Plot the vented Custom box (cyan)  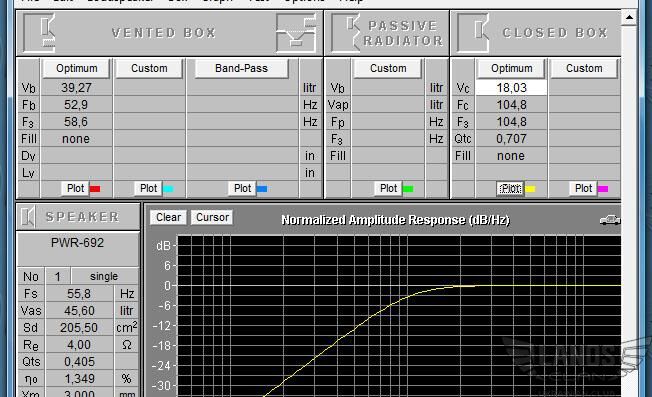(148, 188)
